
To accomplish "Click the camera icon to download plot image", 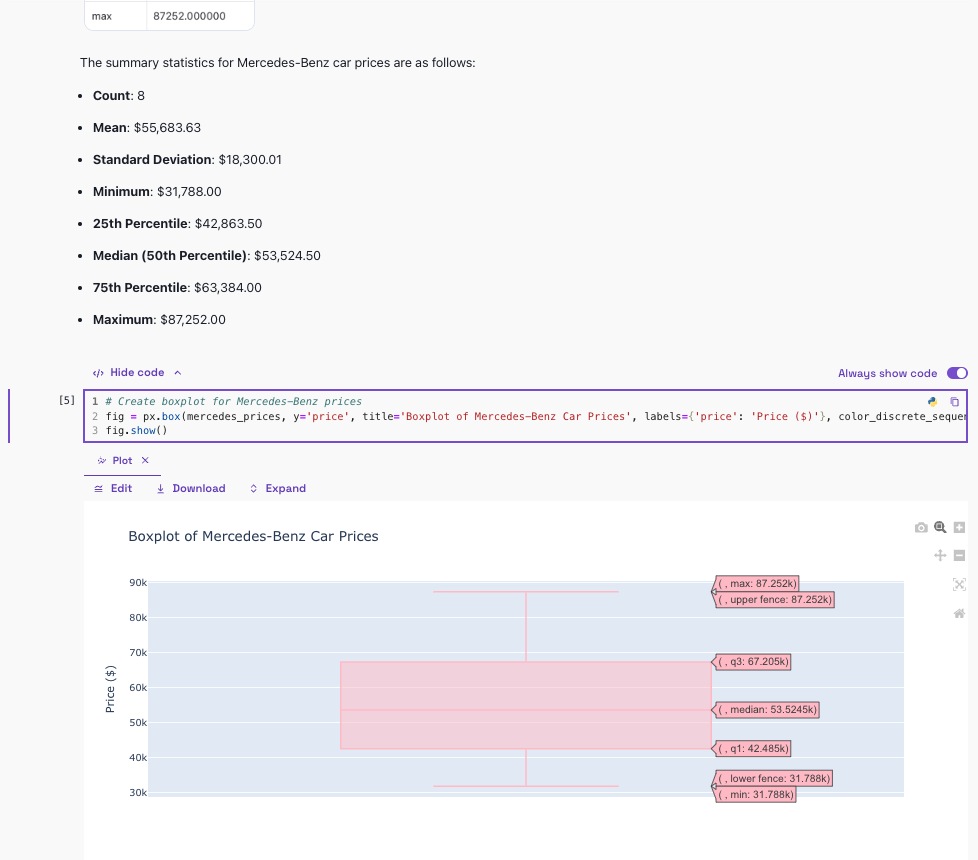I will (921, 527).
